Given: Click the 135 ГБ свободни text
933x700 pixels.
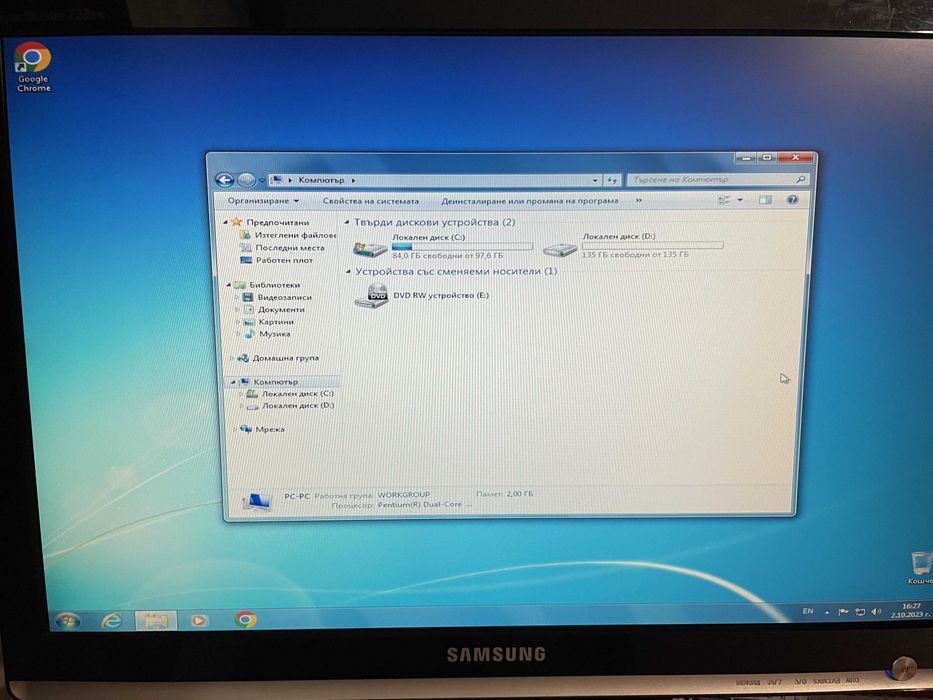Looking at the screenshot, I should [635, 255].
